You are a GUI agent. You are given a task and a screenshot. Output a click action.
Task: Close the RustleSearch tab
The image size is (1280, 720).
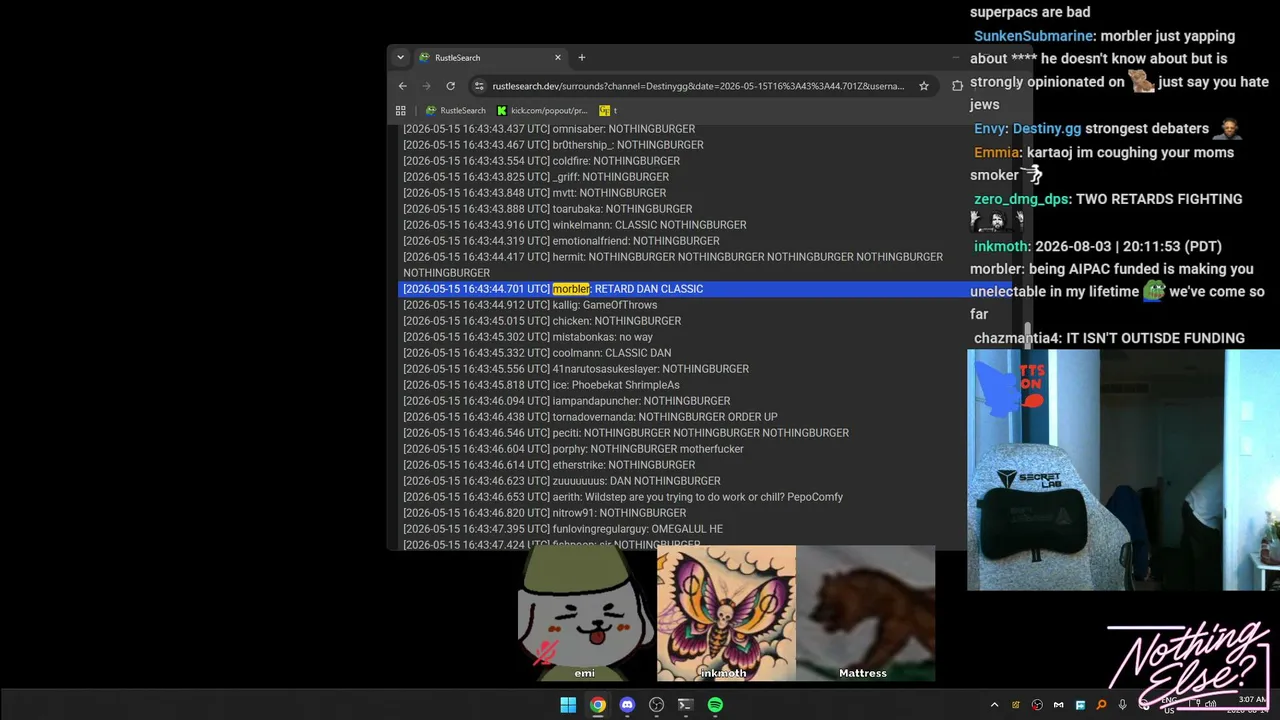coord(558,58)
